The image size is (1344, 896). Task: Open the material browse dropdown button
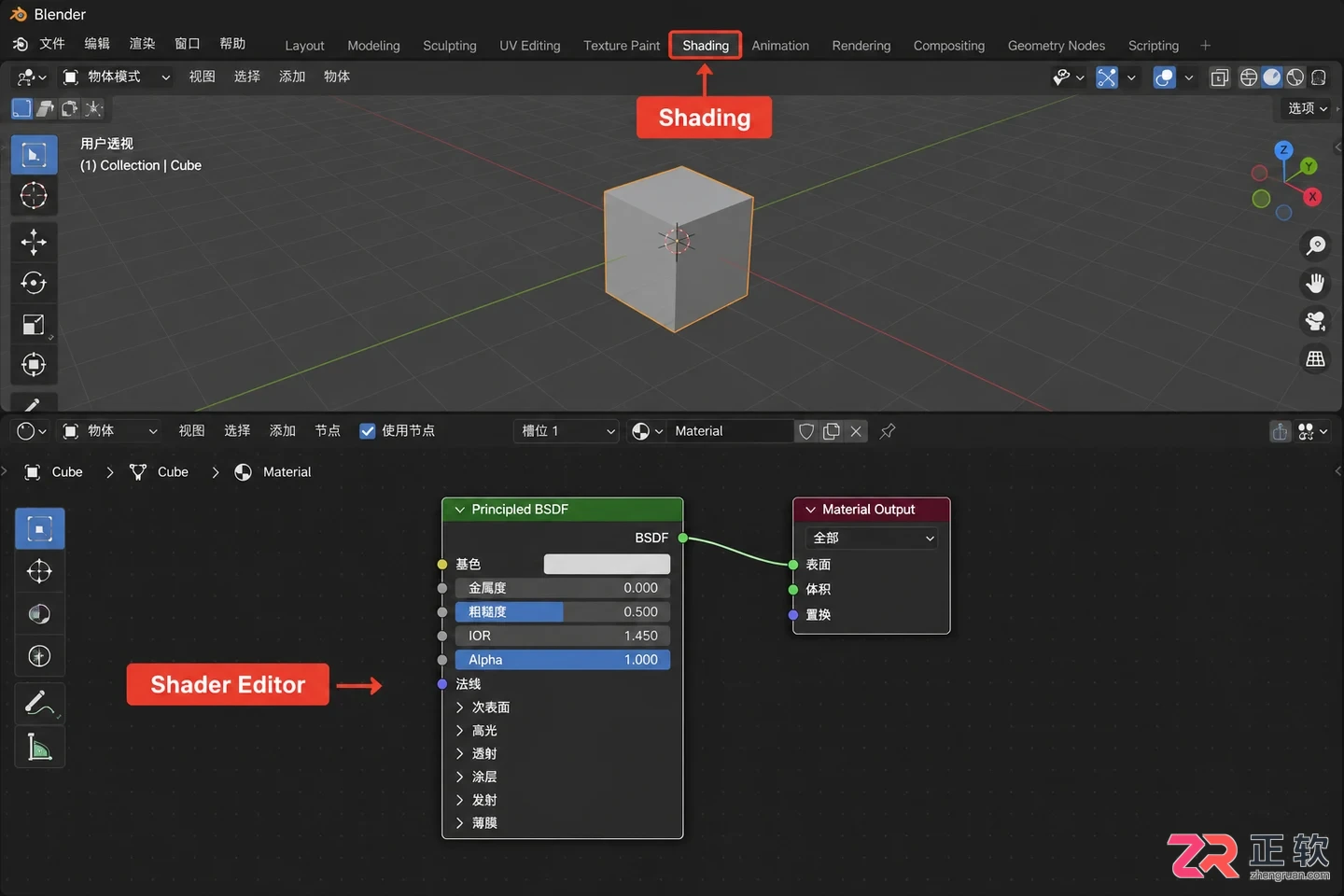click(647, 431)
